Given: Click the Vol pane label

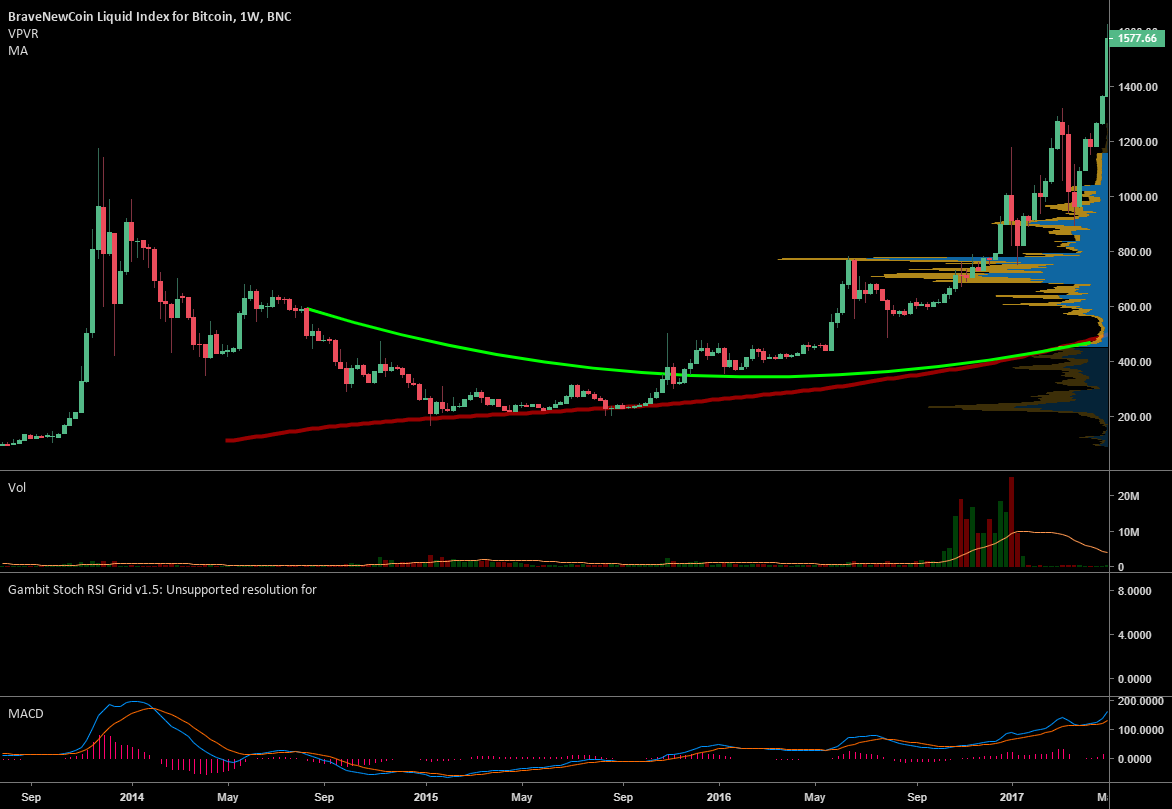Looking at the screenshot, I should click(x=17, y=487).
